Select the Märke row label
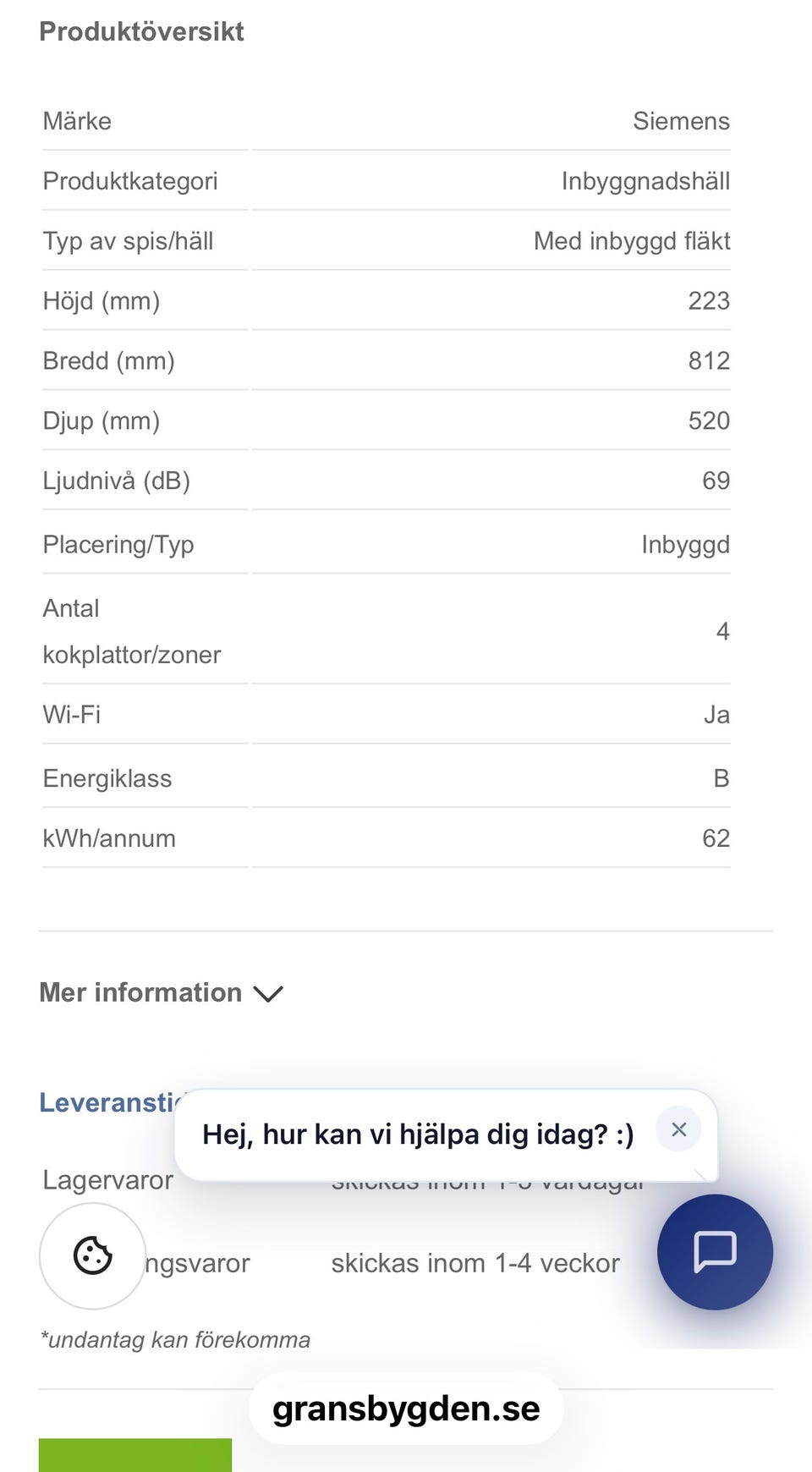The height and width of the screenshot is (1472, 812). [x=77, y=121]
